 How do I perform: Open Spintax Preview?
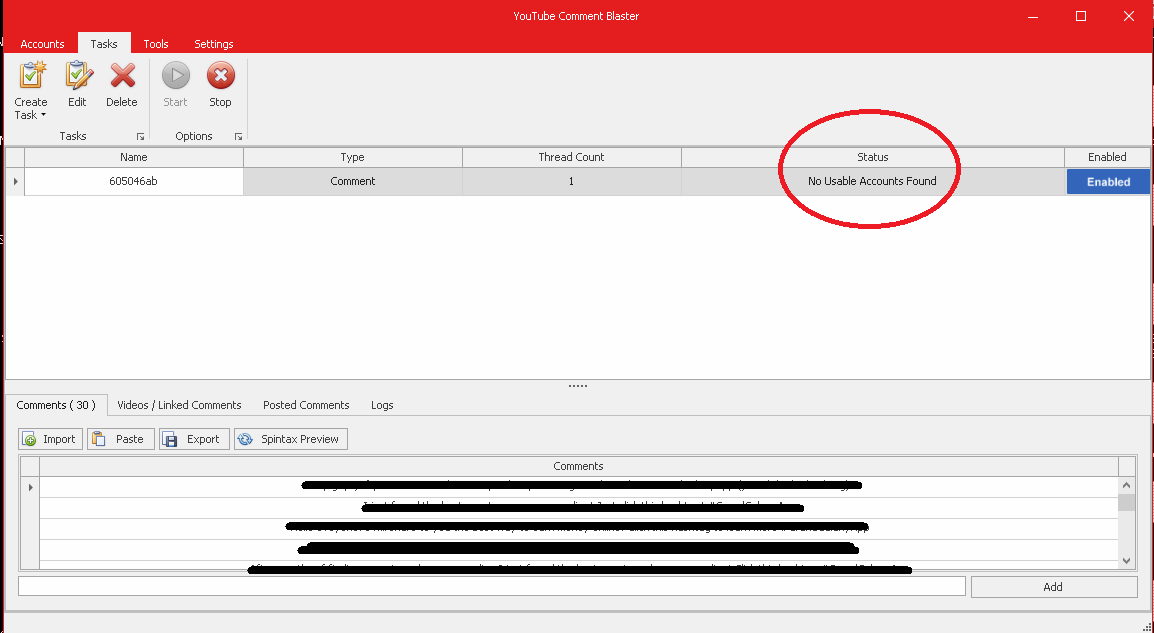click(291, 439)
